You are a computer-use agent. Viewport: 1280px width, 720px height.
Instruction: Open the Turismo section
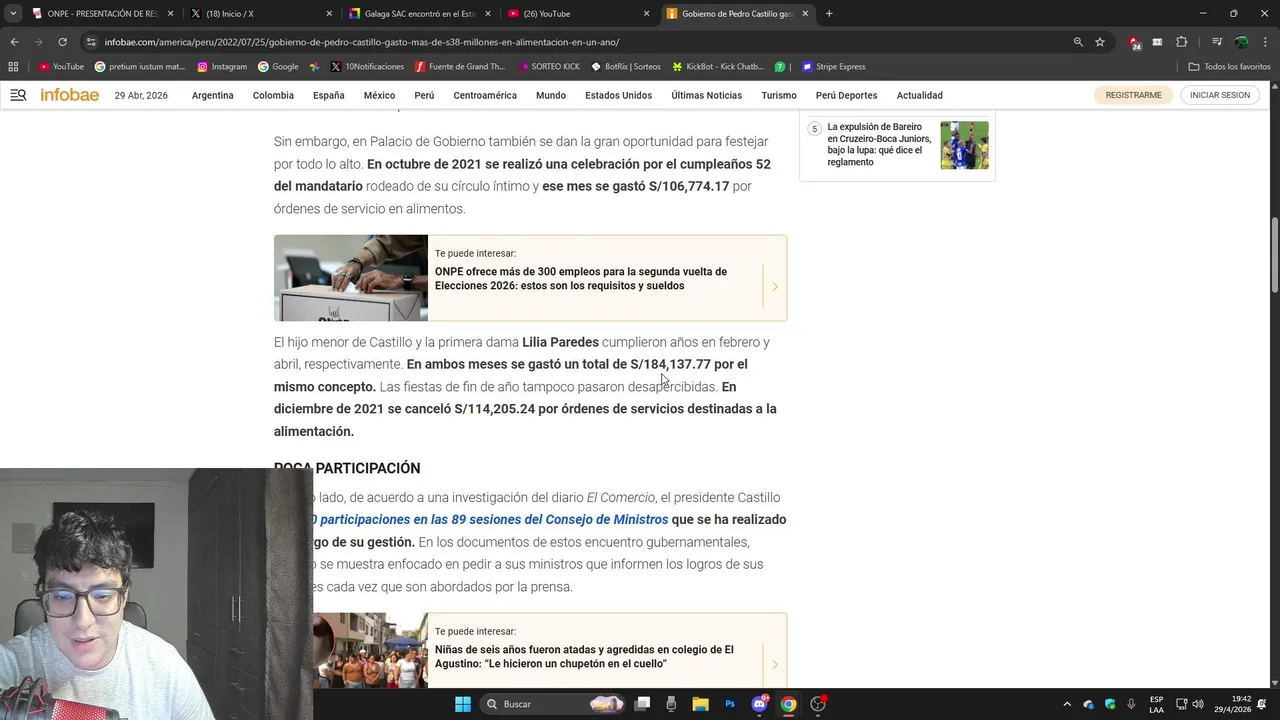click(779, 95)
